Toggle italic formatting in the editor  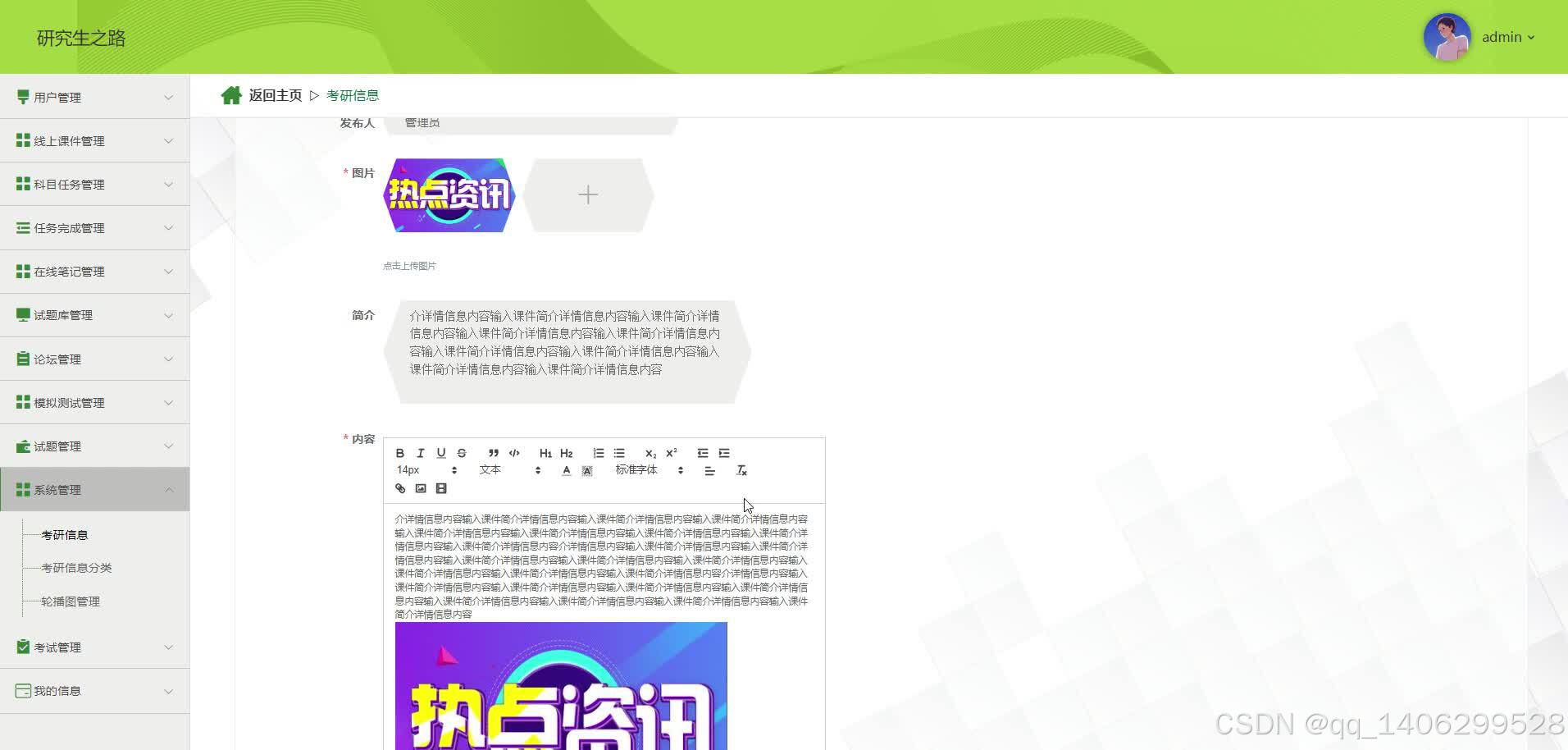click(x=420, y=453)
